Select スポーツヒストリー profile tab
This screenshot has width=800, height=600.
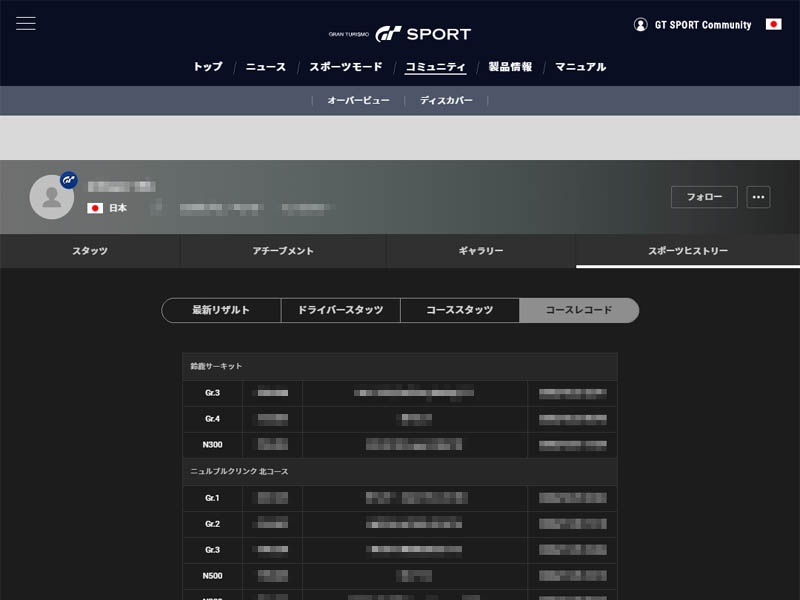click(x=688, y=251)
